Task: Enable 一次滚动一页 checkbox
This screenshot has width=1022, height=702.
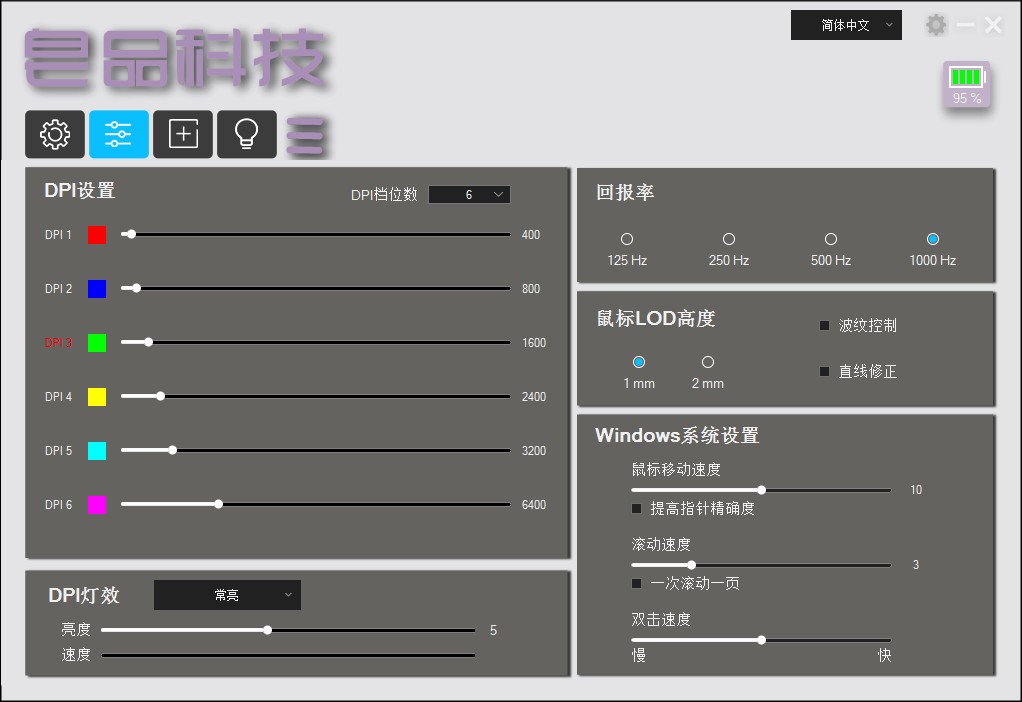Action: click(636, 583)
